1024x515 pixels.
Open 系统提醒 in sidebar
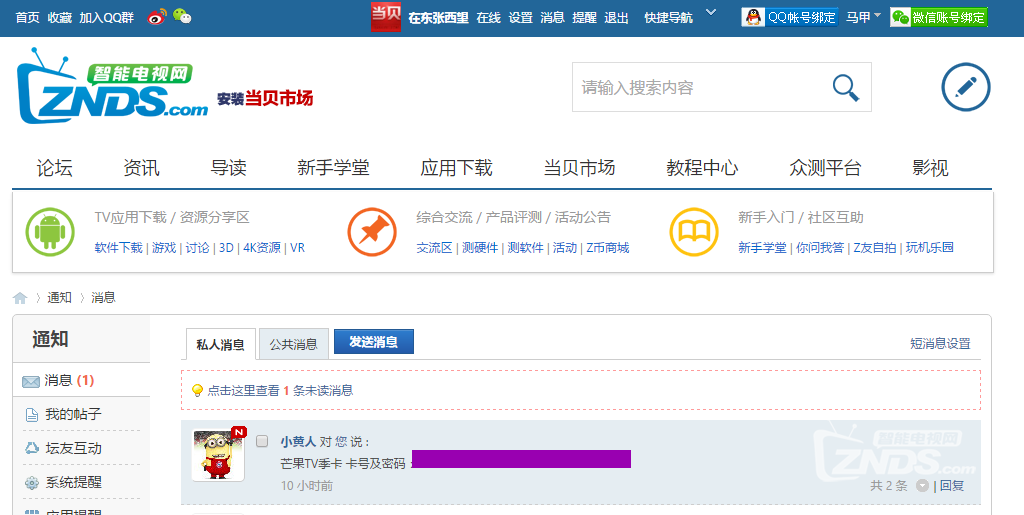coord(73,482)
